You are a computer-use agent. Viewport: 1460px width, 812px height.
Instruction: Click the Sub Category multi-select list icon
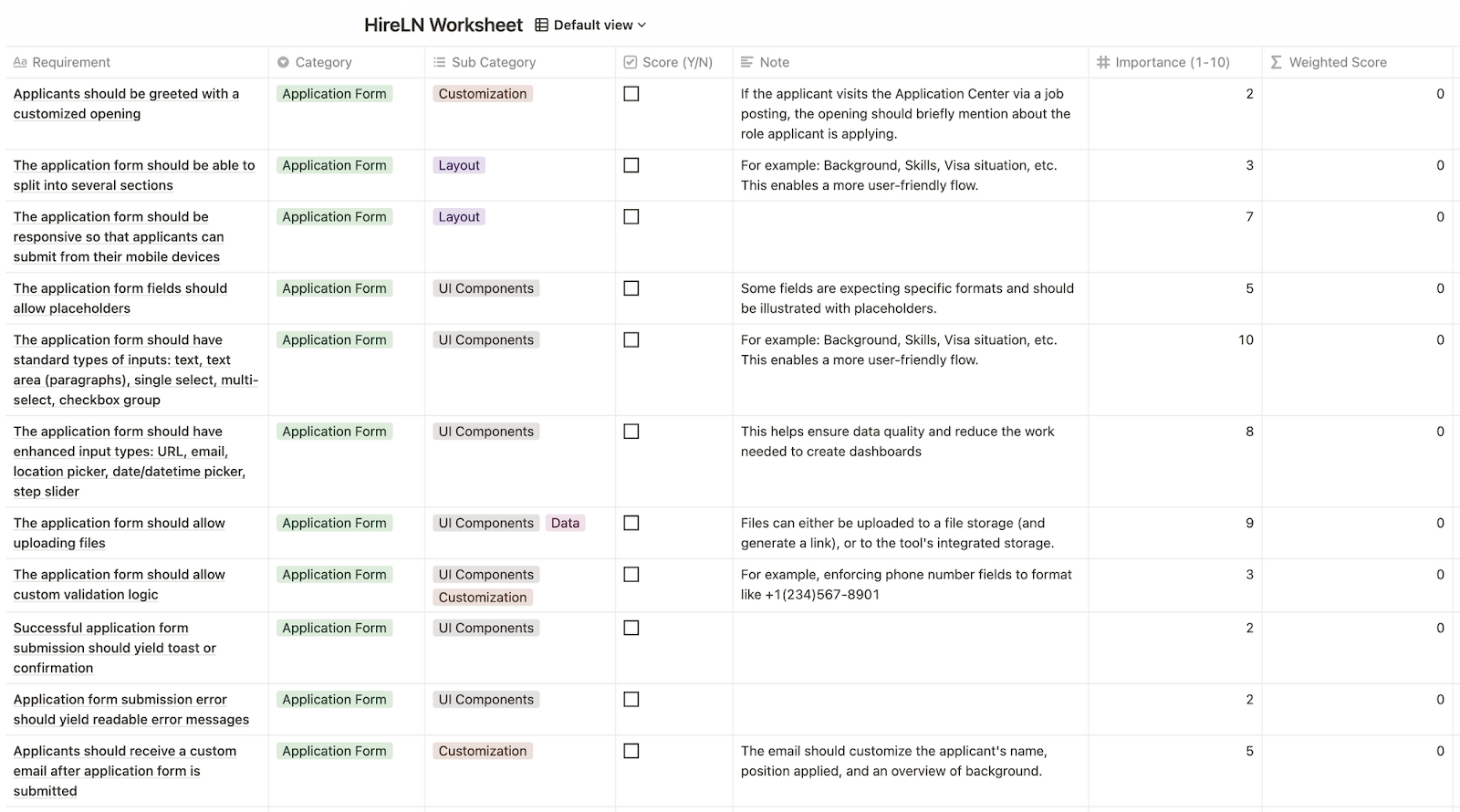(440, 62)
